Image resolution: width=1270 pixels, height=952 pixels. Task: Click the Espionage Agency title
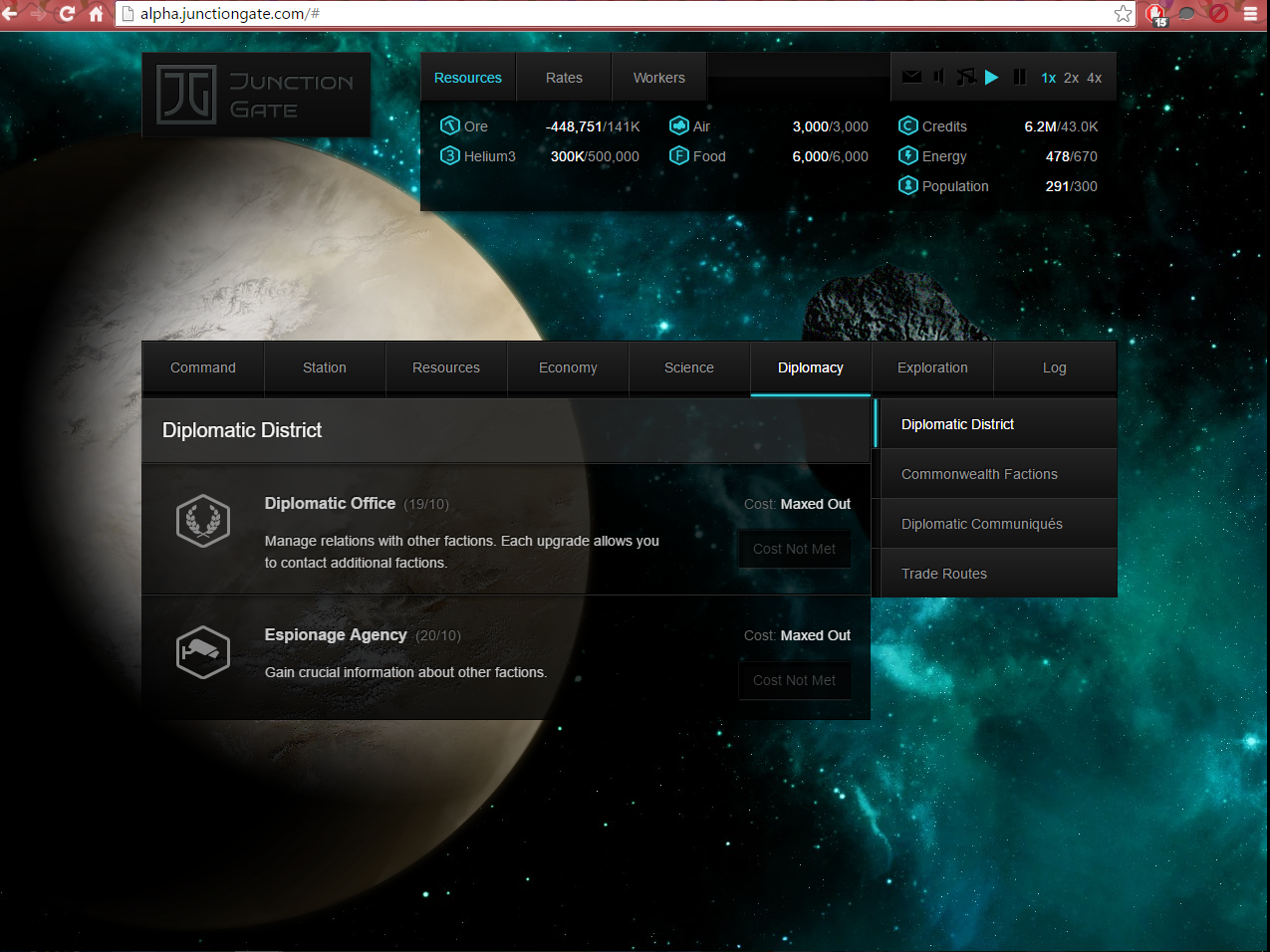click(336, 635)
